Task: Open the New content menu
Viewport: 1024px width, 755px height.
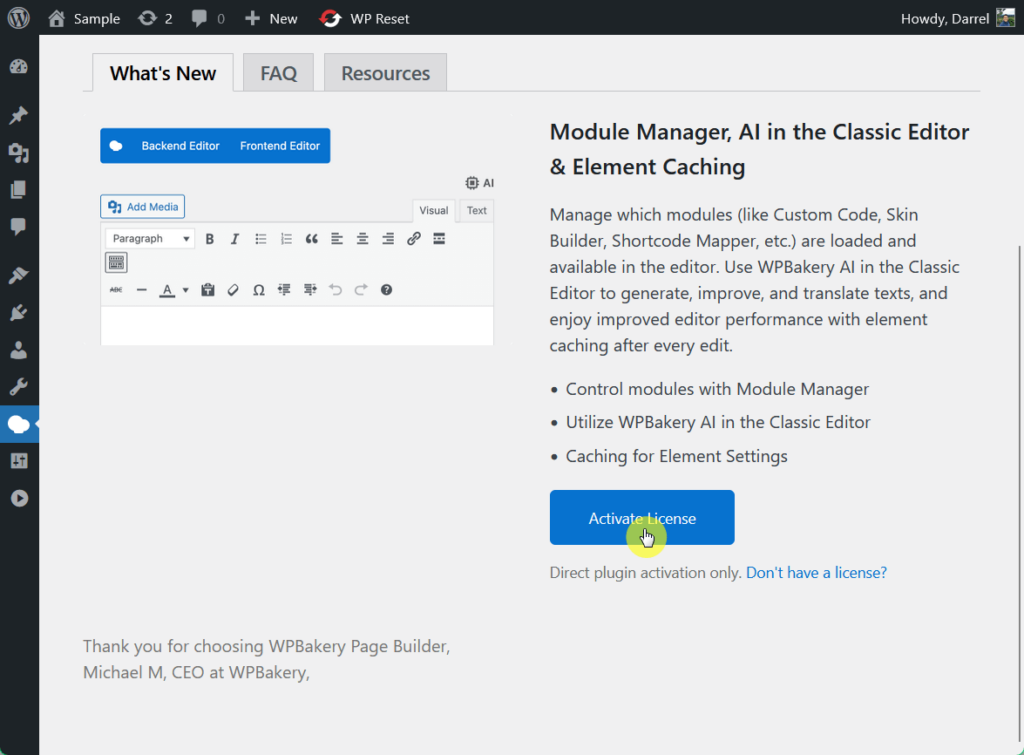Action: [x=270, y=18]
